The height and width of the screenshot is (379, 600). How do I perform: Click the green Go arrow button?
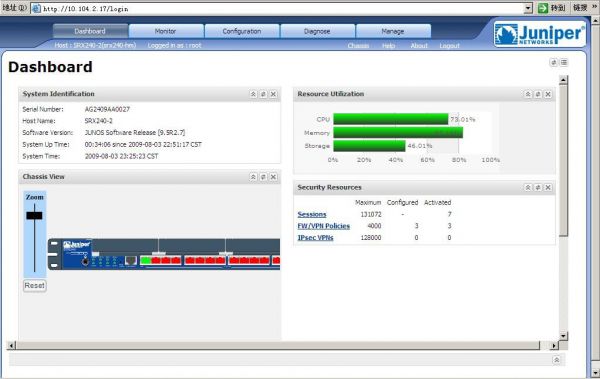tap(543, 8)
